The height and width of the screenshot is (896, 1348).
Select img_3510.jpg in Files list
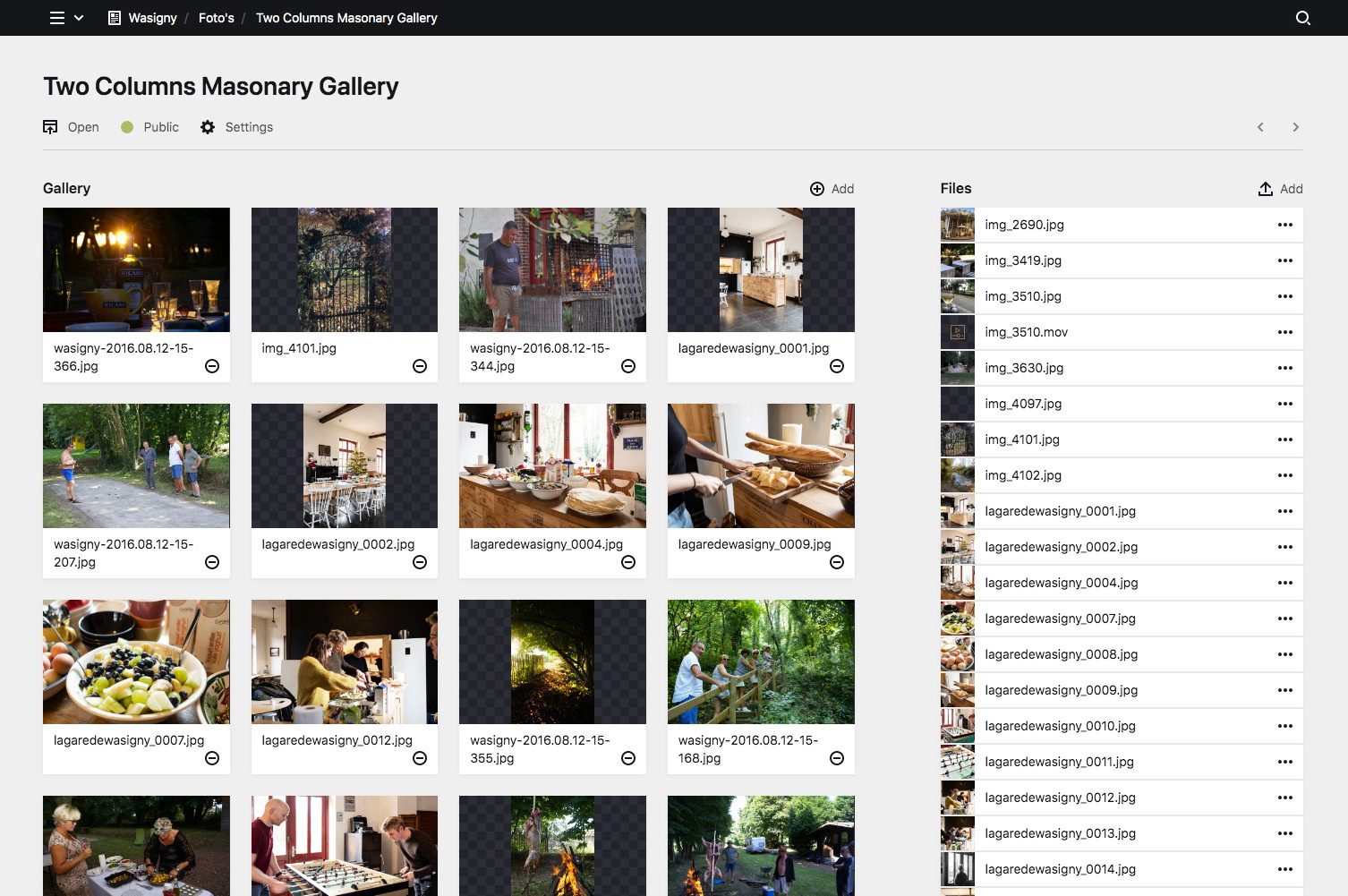(x=1122, y=296)
